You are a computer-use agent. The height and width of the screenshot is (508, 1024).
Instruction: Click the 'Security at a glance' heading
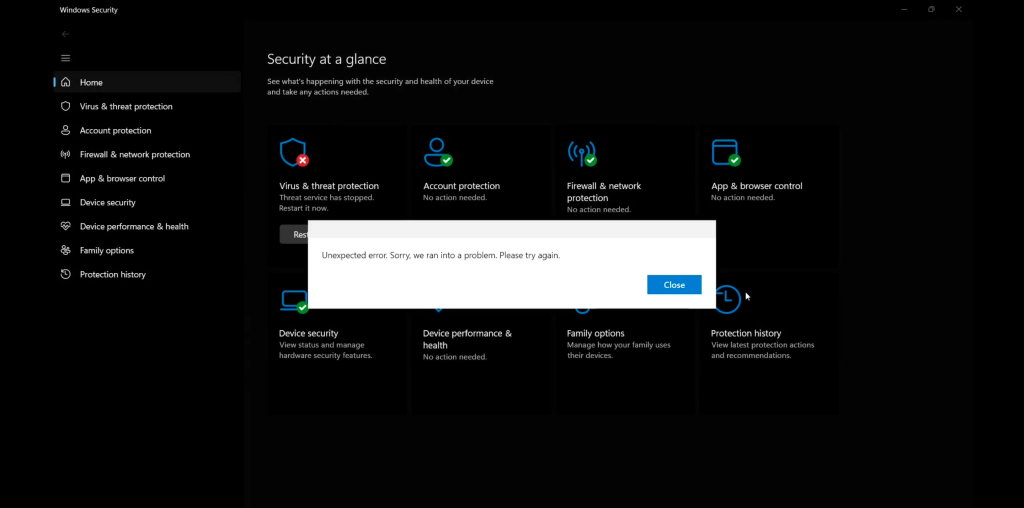coord(327,59)
